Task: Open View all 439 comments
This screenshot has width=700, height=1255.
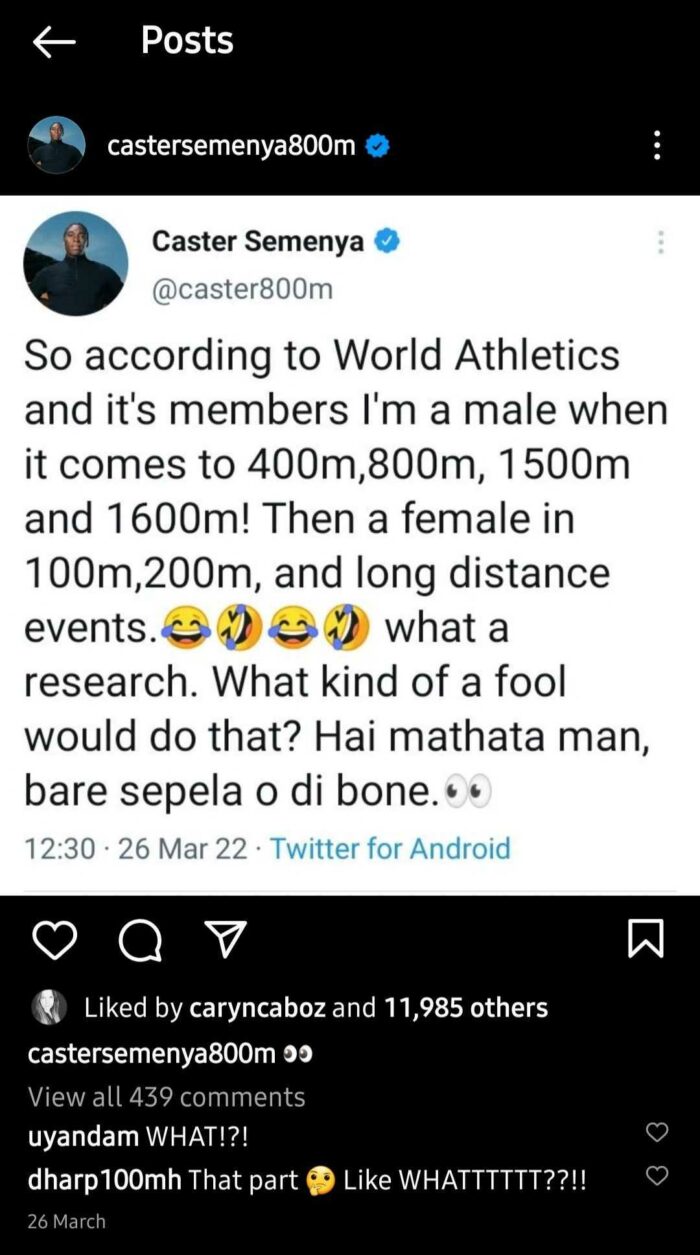Action: (166, 1096)
